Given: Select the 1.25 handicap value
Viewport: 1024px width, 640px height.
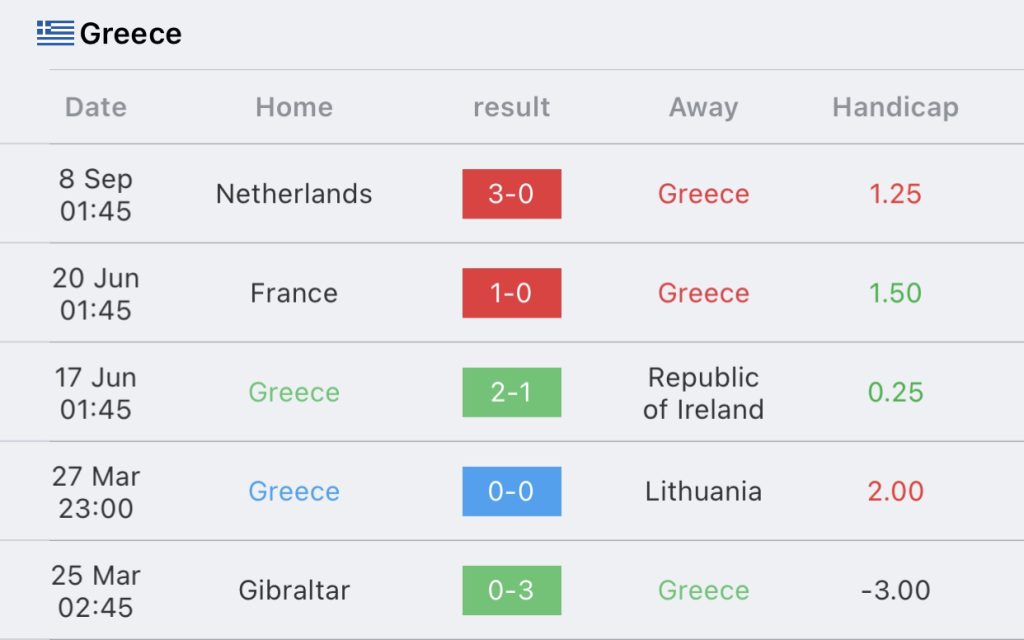Looking at the screenshot, I should [895, 194].
